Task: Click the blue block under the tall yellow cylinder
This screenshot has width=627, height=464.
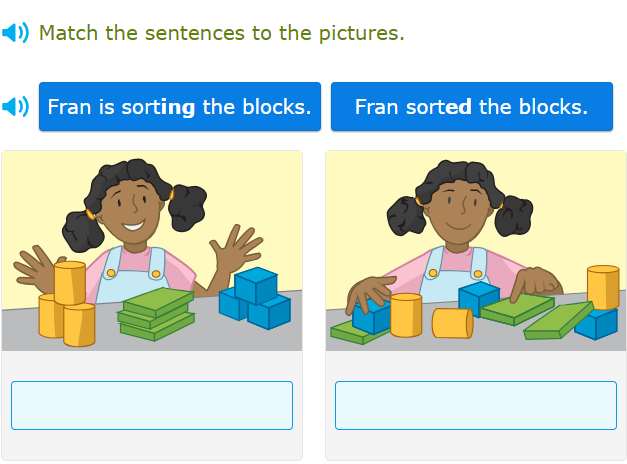Action: click(x=597, y=322)
